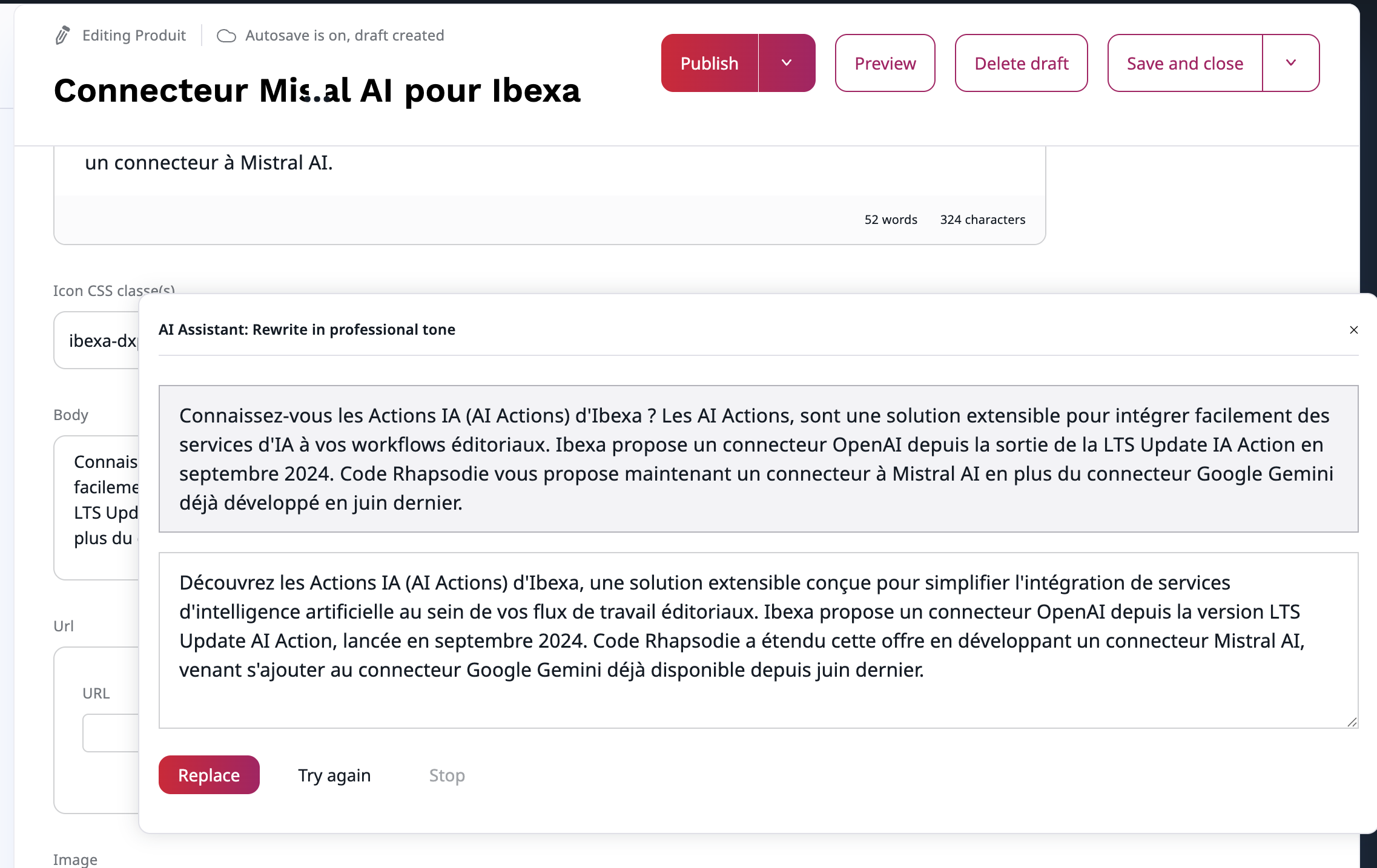Screen dimensions: 1377x868
Task: Focus the Icon CSS class input field
Action: click(x=100, y=341)
